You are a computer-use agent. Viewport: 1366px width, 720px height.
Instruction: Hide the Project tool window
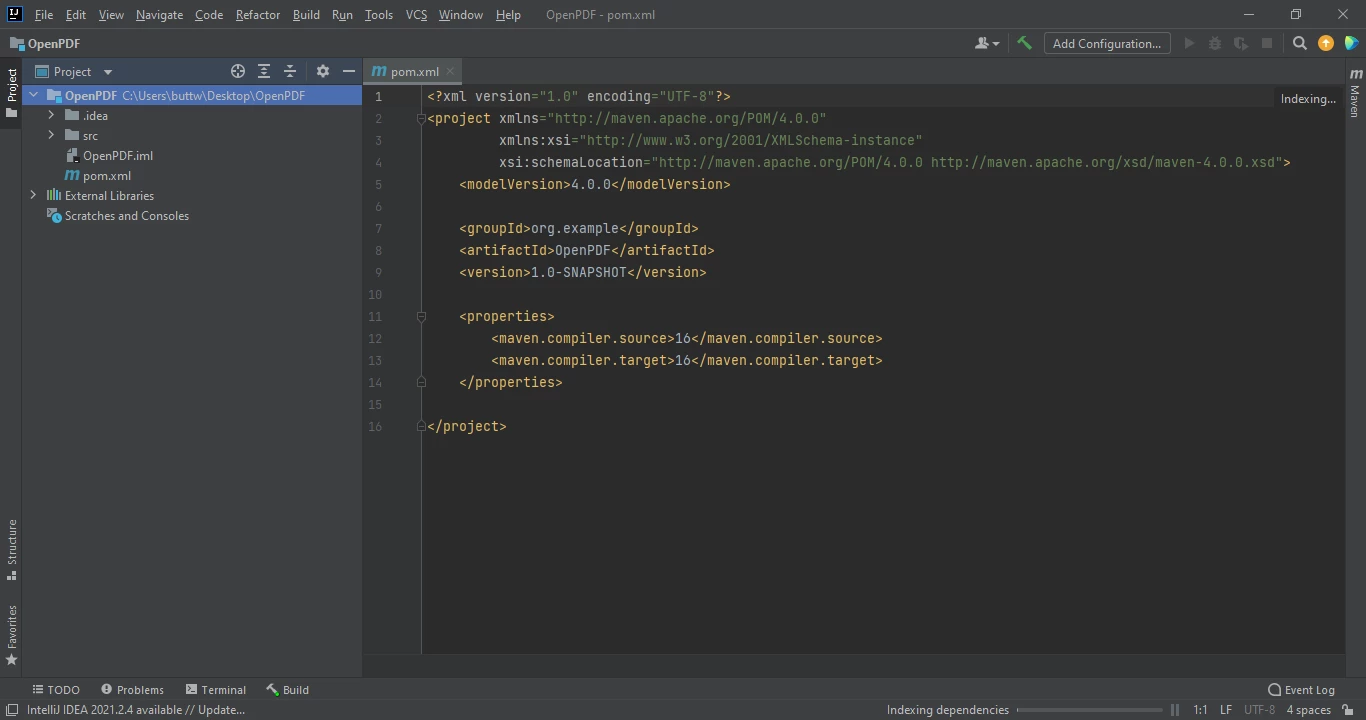coord(349,71)
